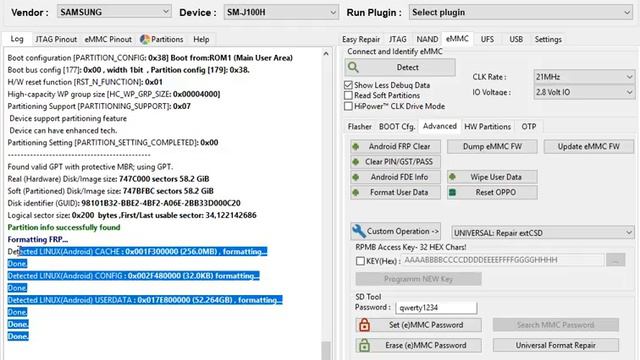Image resolution: width=640 pixels, height=360 pixels.
Task: Open the Device dropdown showing SM-J100H
Action: tap(281, 12)
